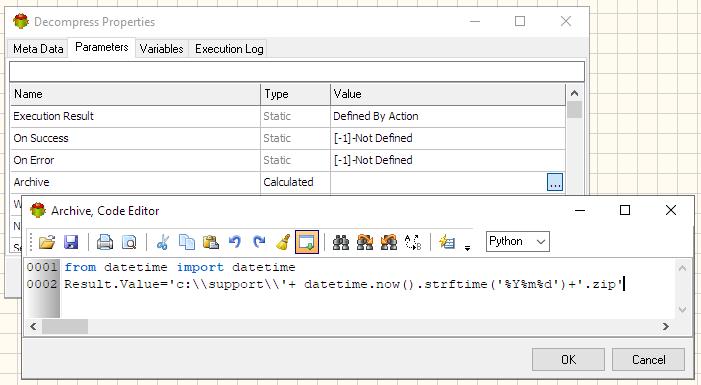
Task: Click the Type column header
Action: click(295, 94)
